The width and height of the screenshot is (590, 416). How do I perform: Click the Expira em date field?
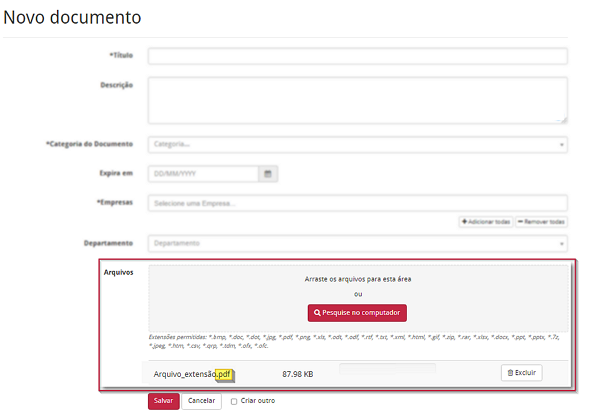[x=203, y=174]
